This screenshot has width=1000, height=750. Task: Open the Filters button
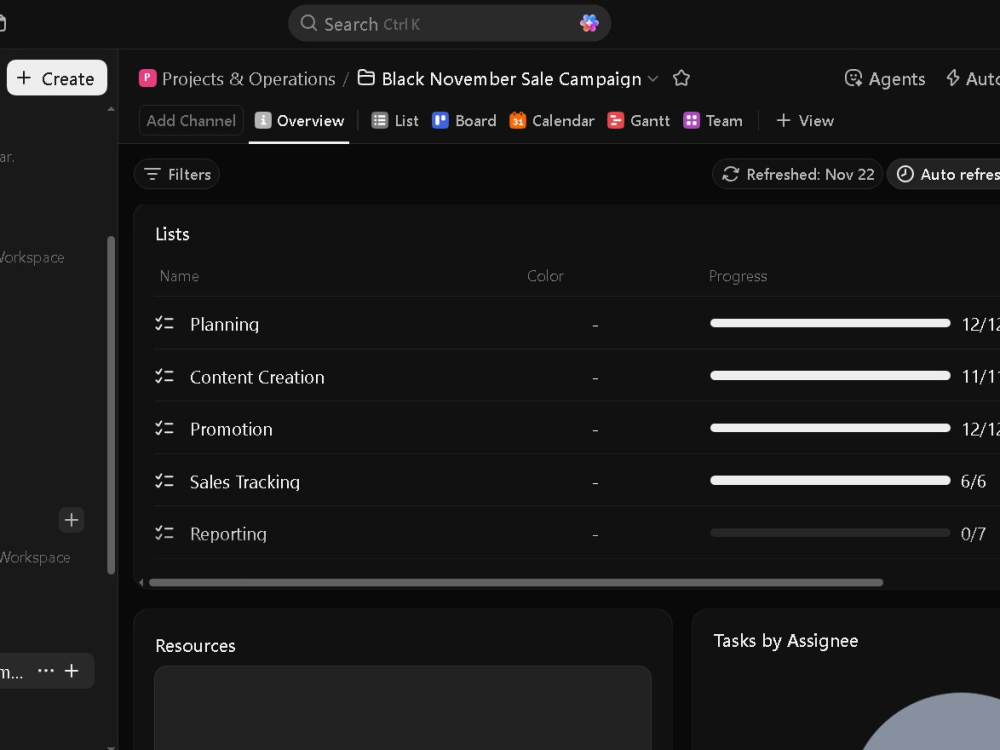pyautogui.click(x=177, y=174)
